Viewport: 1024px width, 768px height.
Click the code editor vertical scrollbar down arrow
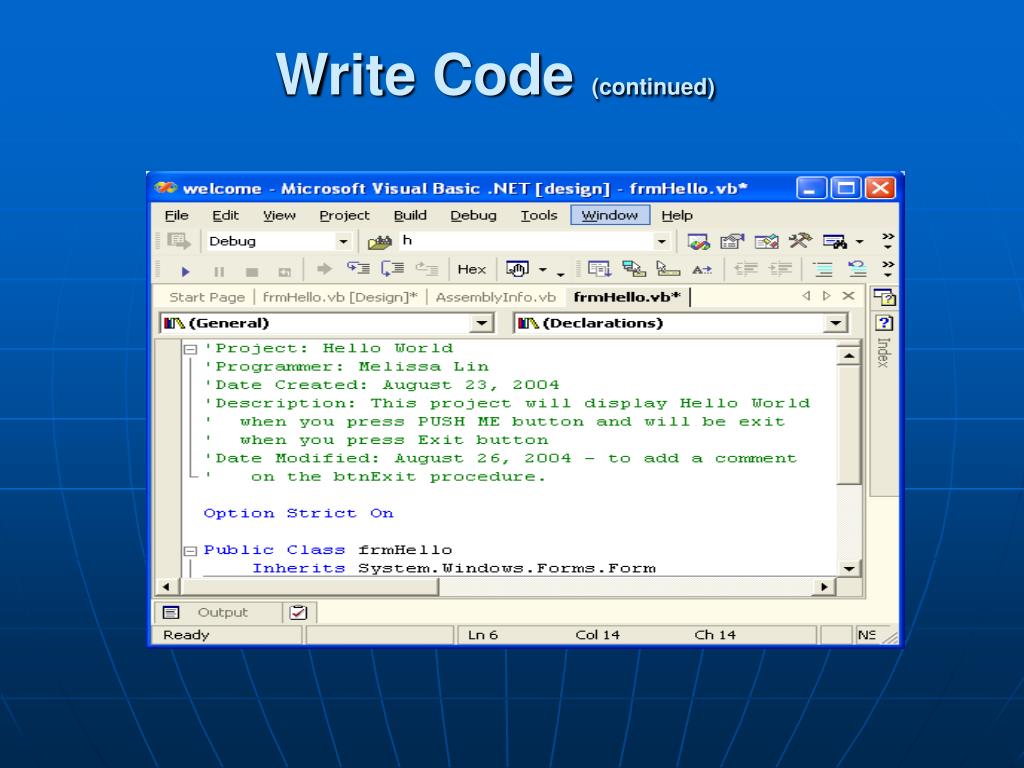pos(849,569)
